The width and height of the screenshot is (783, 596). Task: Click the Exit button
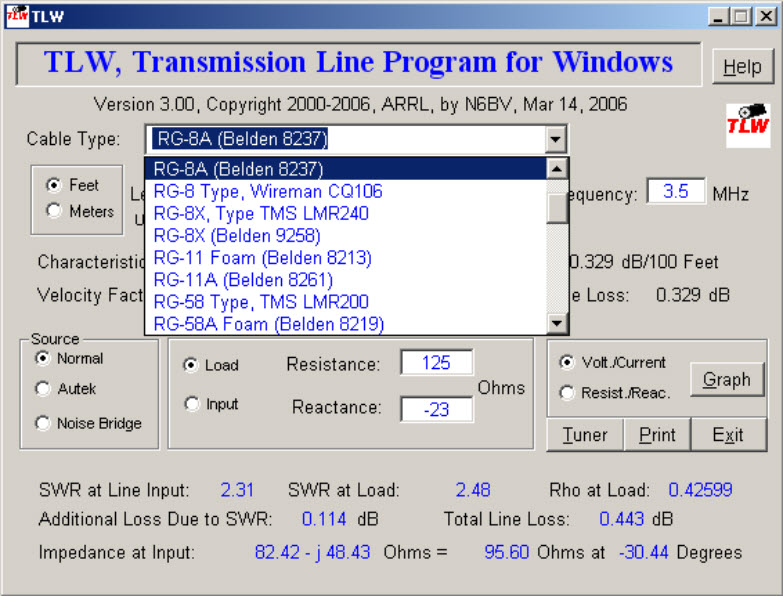coord(728,435)
